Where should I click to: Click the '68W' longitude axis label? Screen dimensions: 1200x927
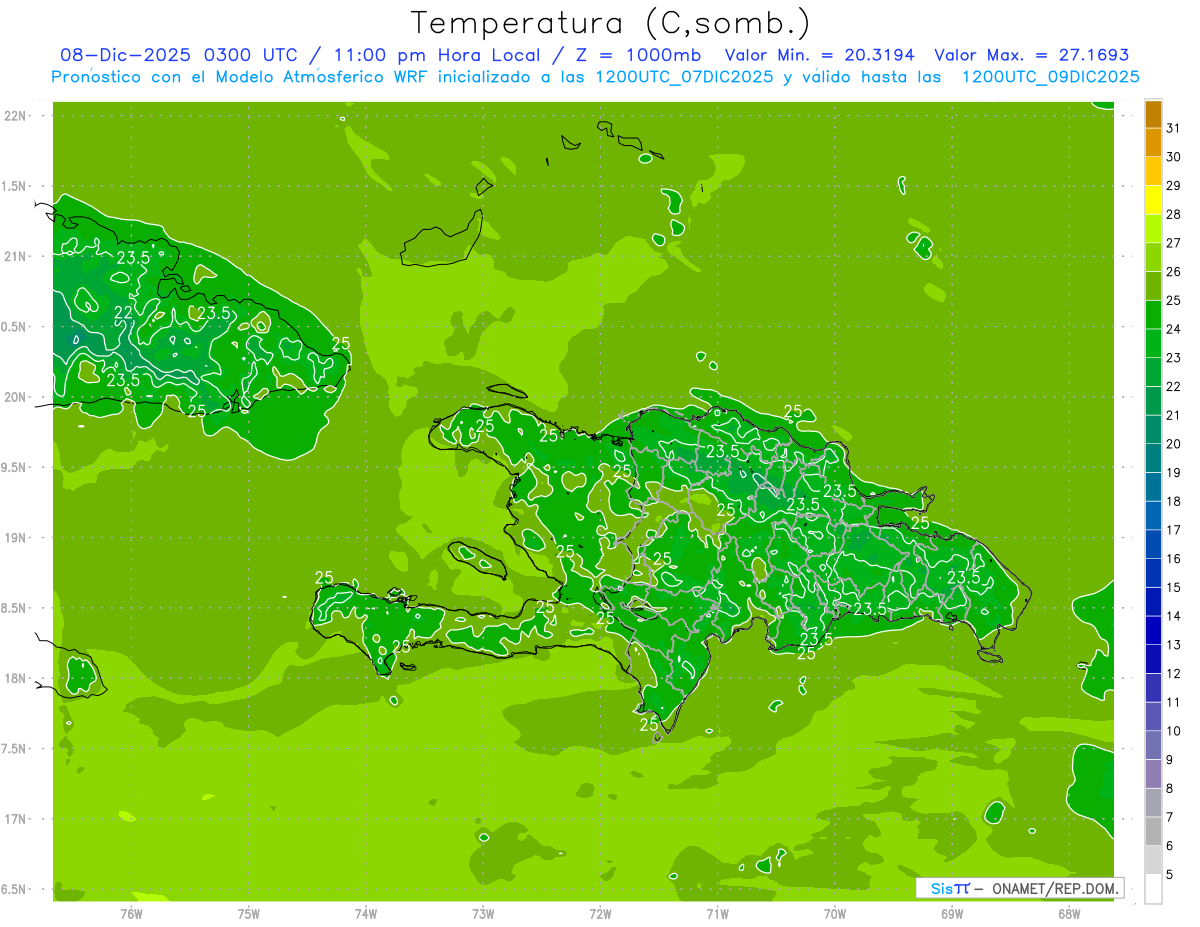[x=1069, y=914]
